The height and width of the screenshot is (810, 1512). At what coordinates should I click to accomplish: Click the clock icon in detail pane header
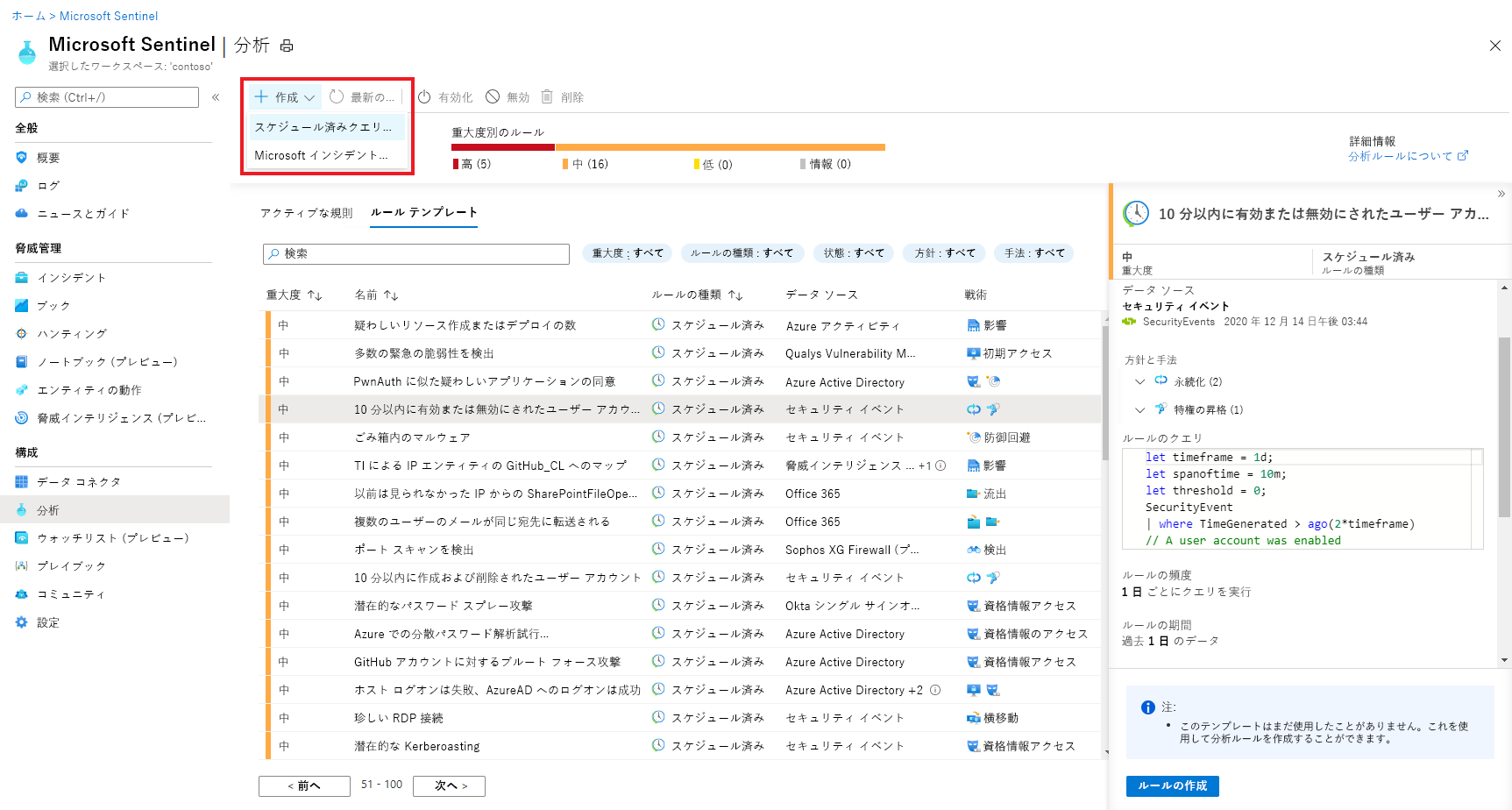[x=1136, y=213]
